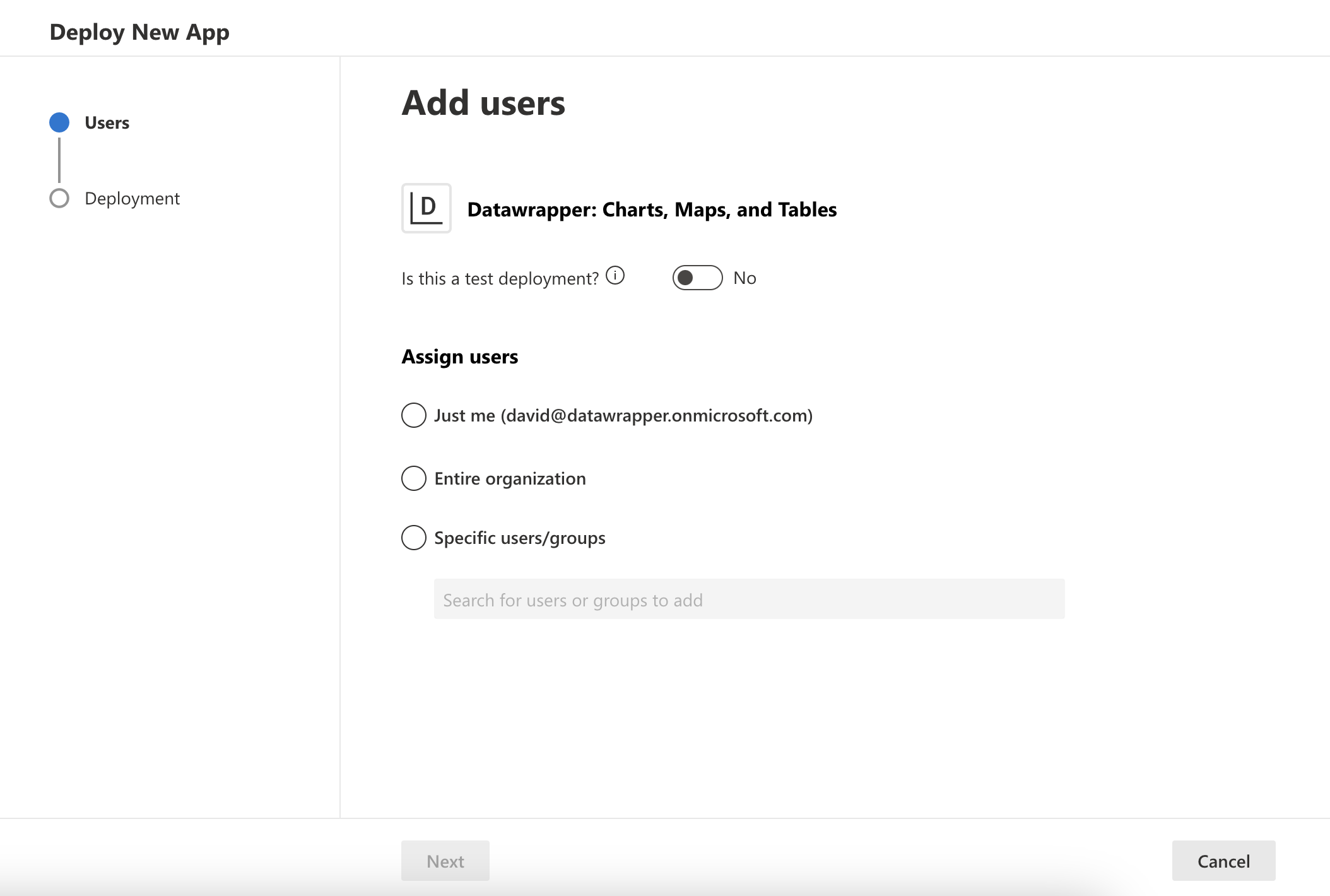Screen dimensions: 1330x896
Task: Focus the 'Search for users or groups' field
Action: (749, 599)
